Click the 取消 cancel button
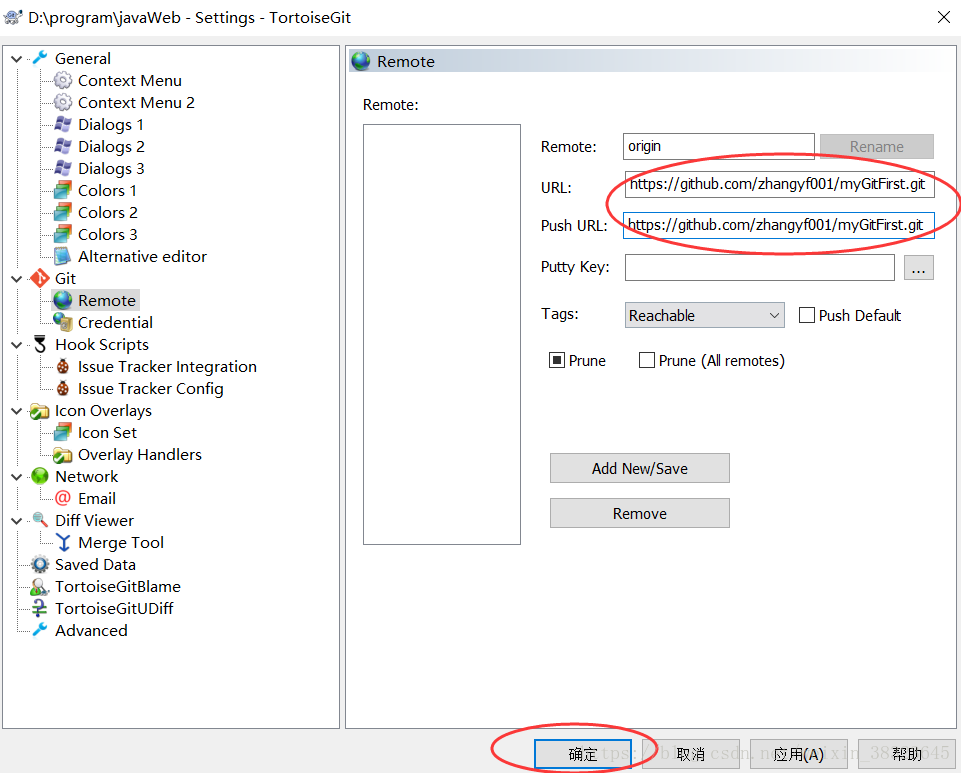The width and height of the screenshot is (961, 773). pyautogui.click(x=691, y=753)
